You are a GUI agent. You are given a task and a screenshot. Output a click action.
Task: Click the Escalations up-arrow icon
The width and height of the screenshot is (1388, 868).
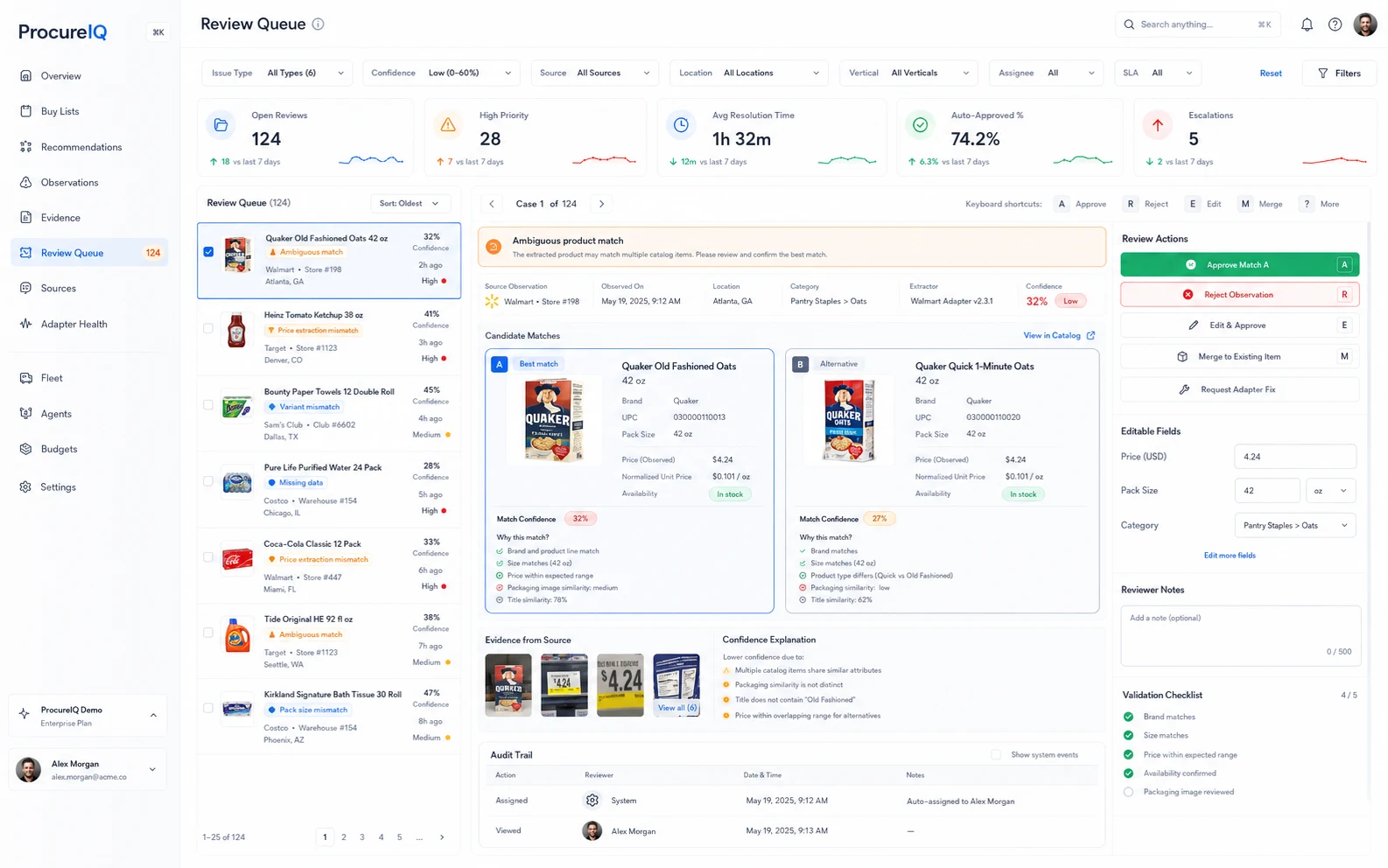click(x=1158, y=125)
